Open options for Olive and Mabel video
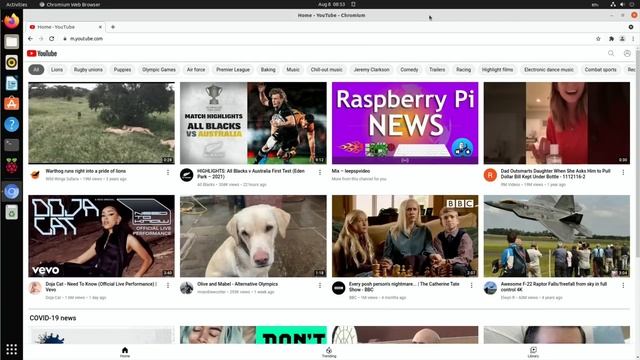 320,285
